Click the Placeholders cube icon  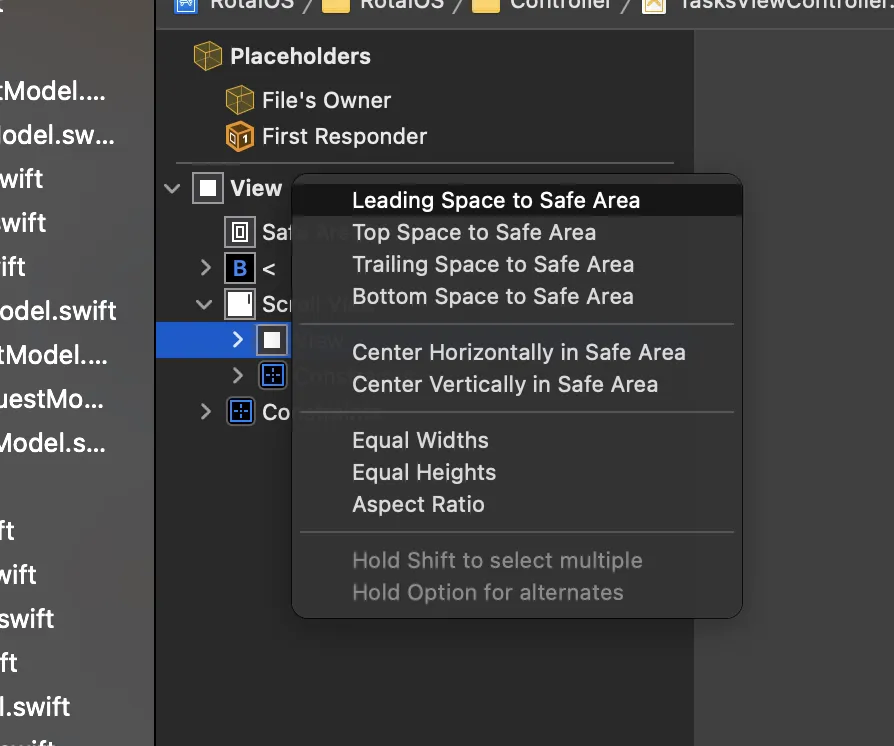pyautogui.click(x=208, y=57)
